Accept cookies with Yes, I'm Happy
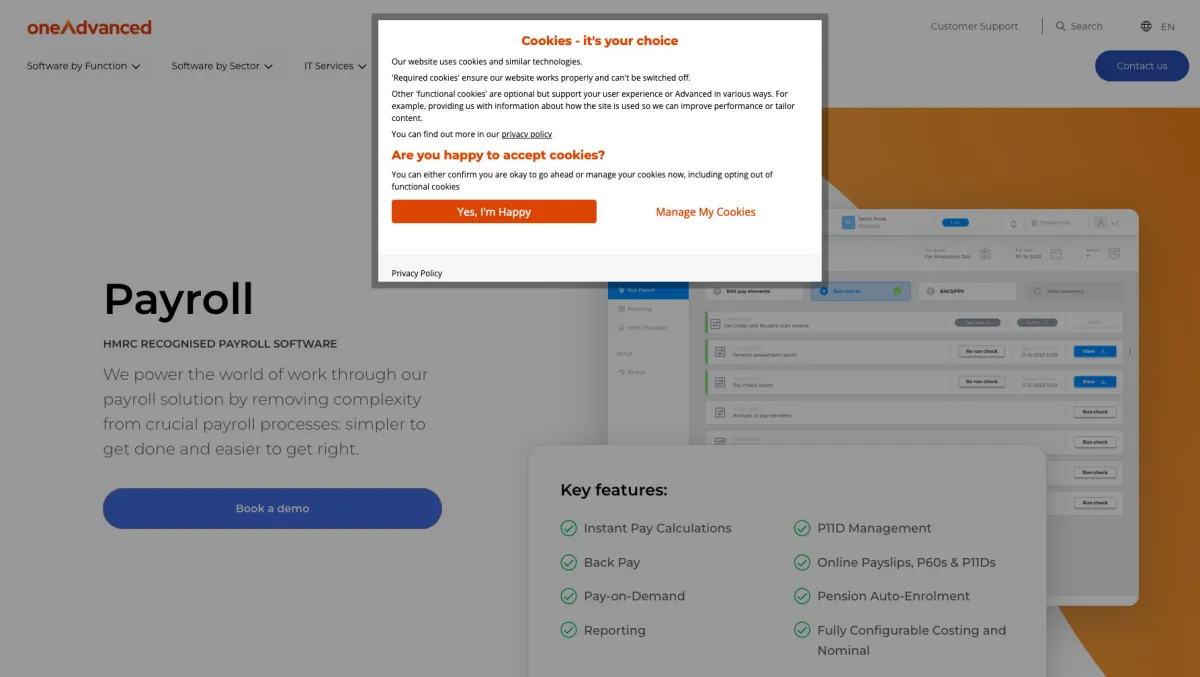 (x=494, y=212)
